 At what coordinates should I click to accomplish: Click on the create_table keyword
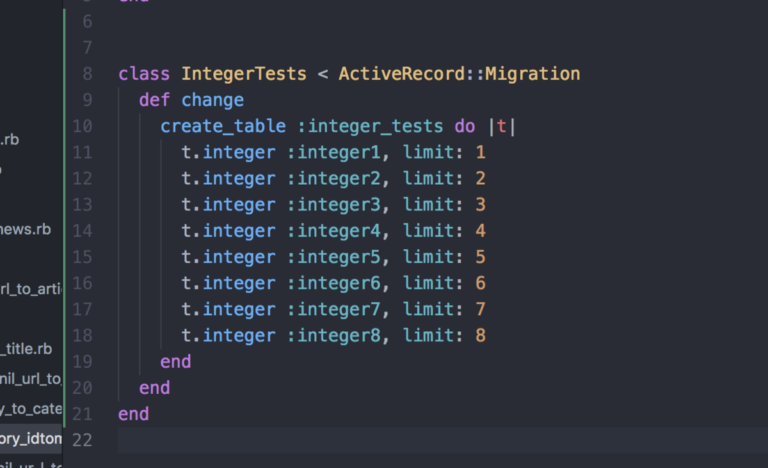tap(223, 126)
